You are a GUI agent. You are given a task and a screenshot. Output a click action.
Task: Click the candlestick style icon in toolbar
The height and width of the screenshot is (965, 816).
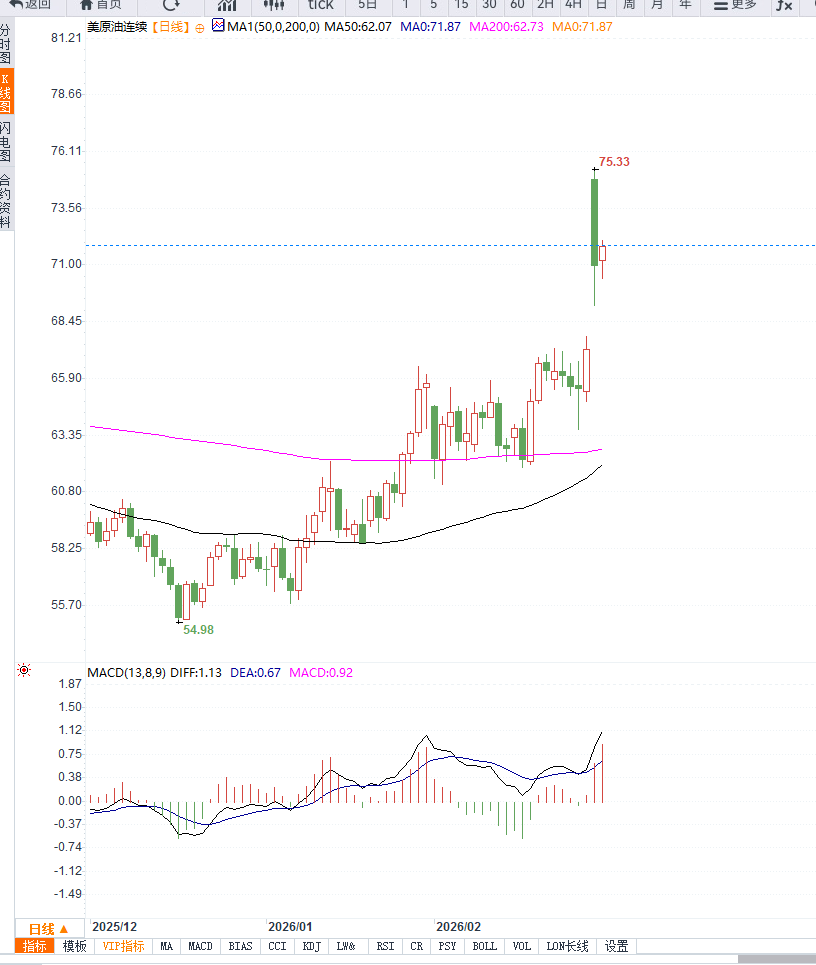pos(274,5)
